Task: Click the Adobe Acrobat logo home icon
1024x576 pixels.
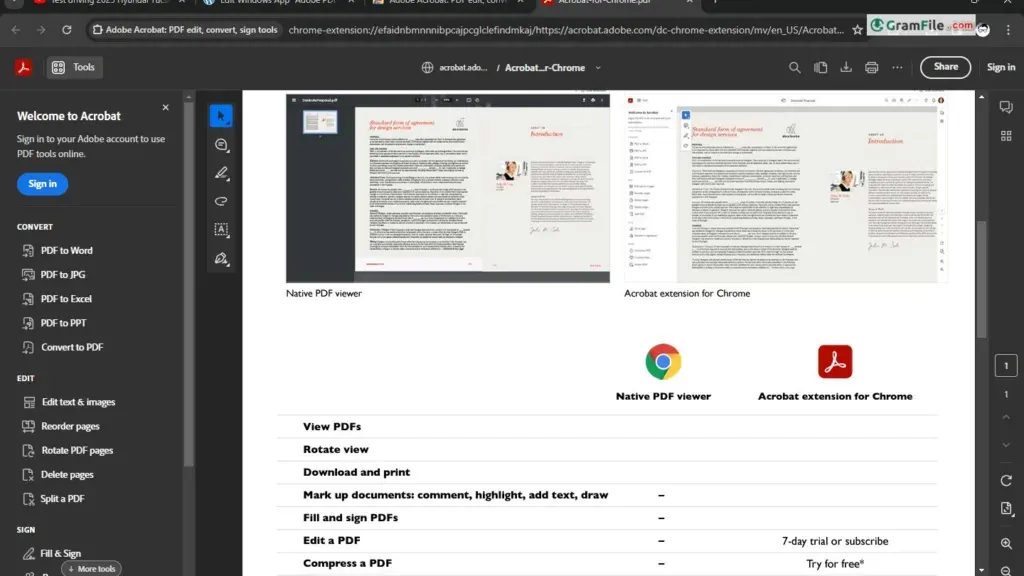Action: [24, 67]
